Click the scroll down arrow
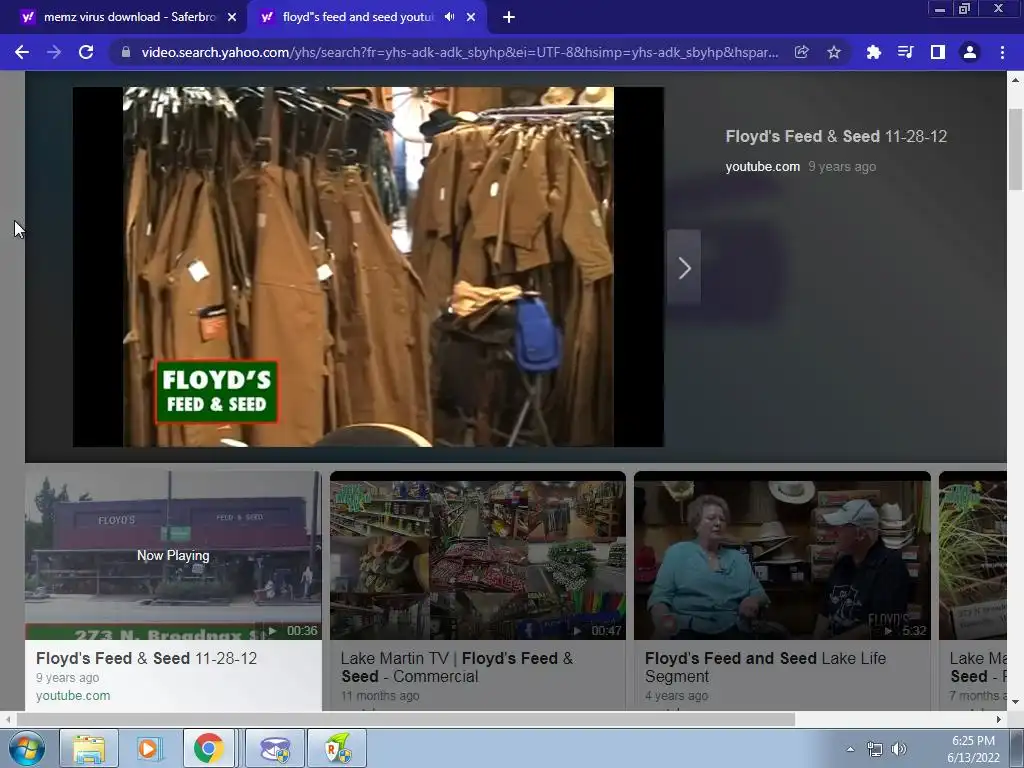1024x768 pixels. pos(1015,703)
